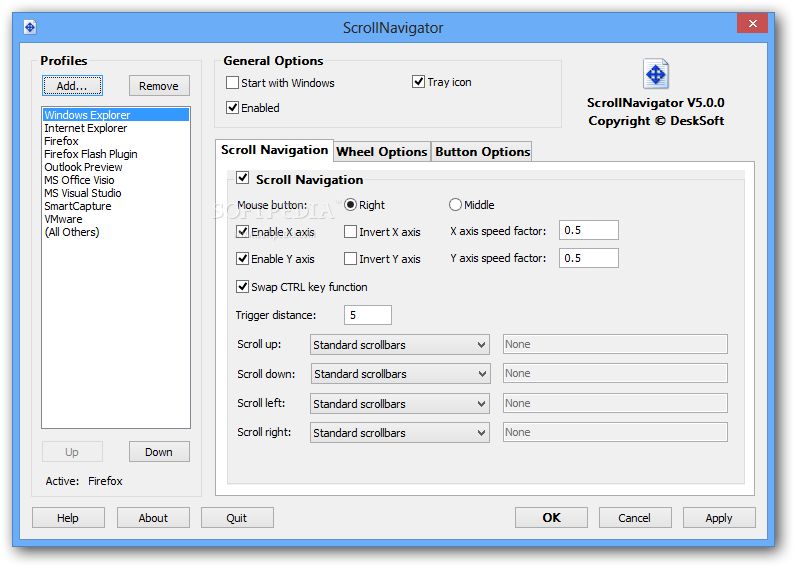Image resolution: width=795 pixels, height=567 pixels.
Task: Toggle the Tray icon checkbox
Action: (x=419, y=82)
